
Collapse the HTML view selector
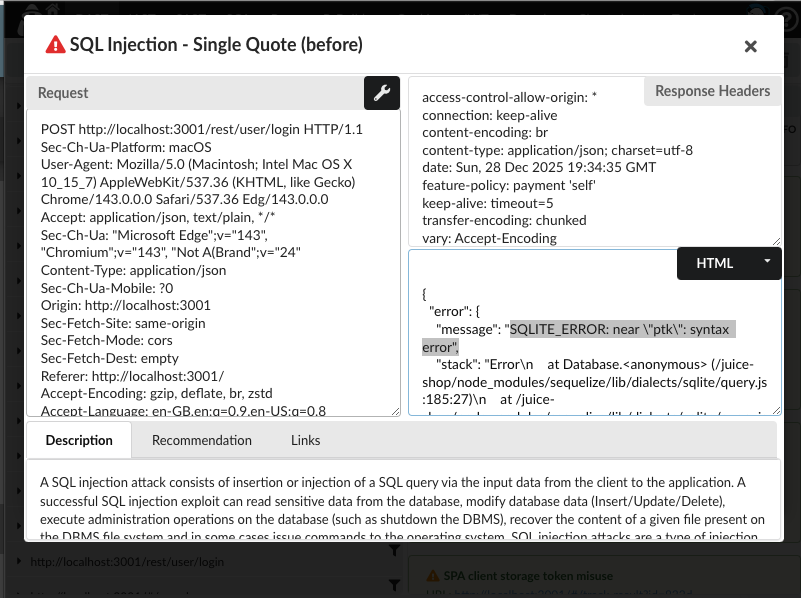[x=767, y=262]
